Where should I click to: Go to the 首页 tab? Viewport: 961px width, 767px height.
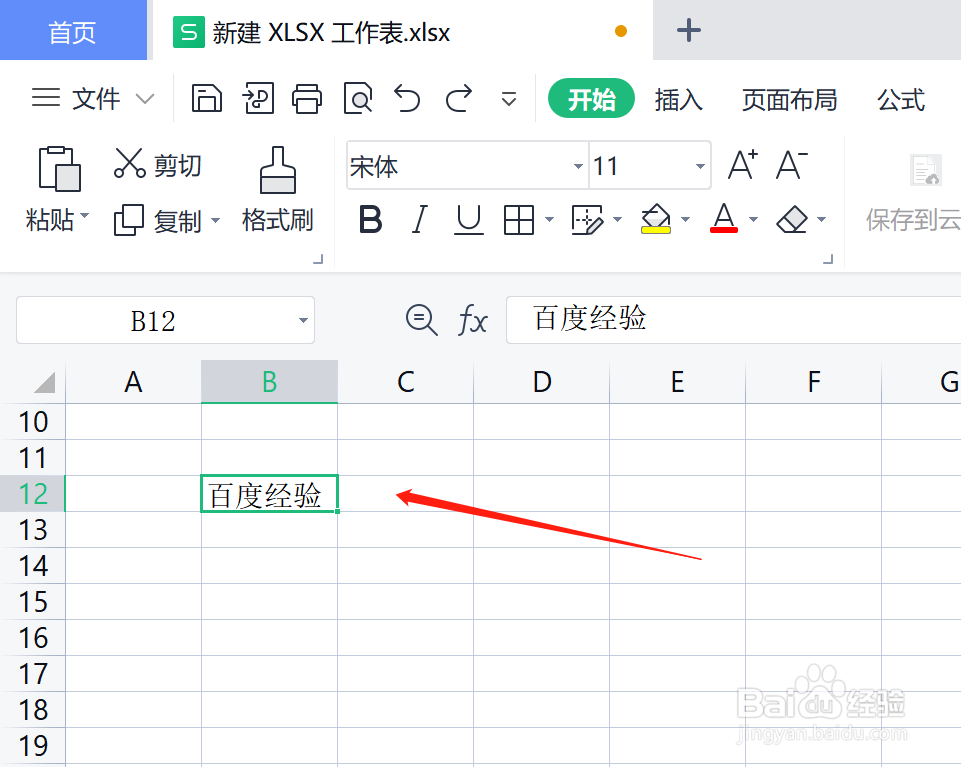tap(73, 31)
